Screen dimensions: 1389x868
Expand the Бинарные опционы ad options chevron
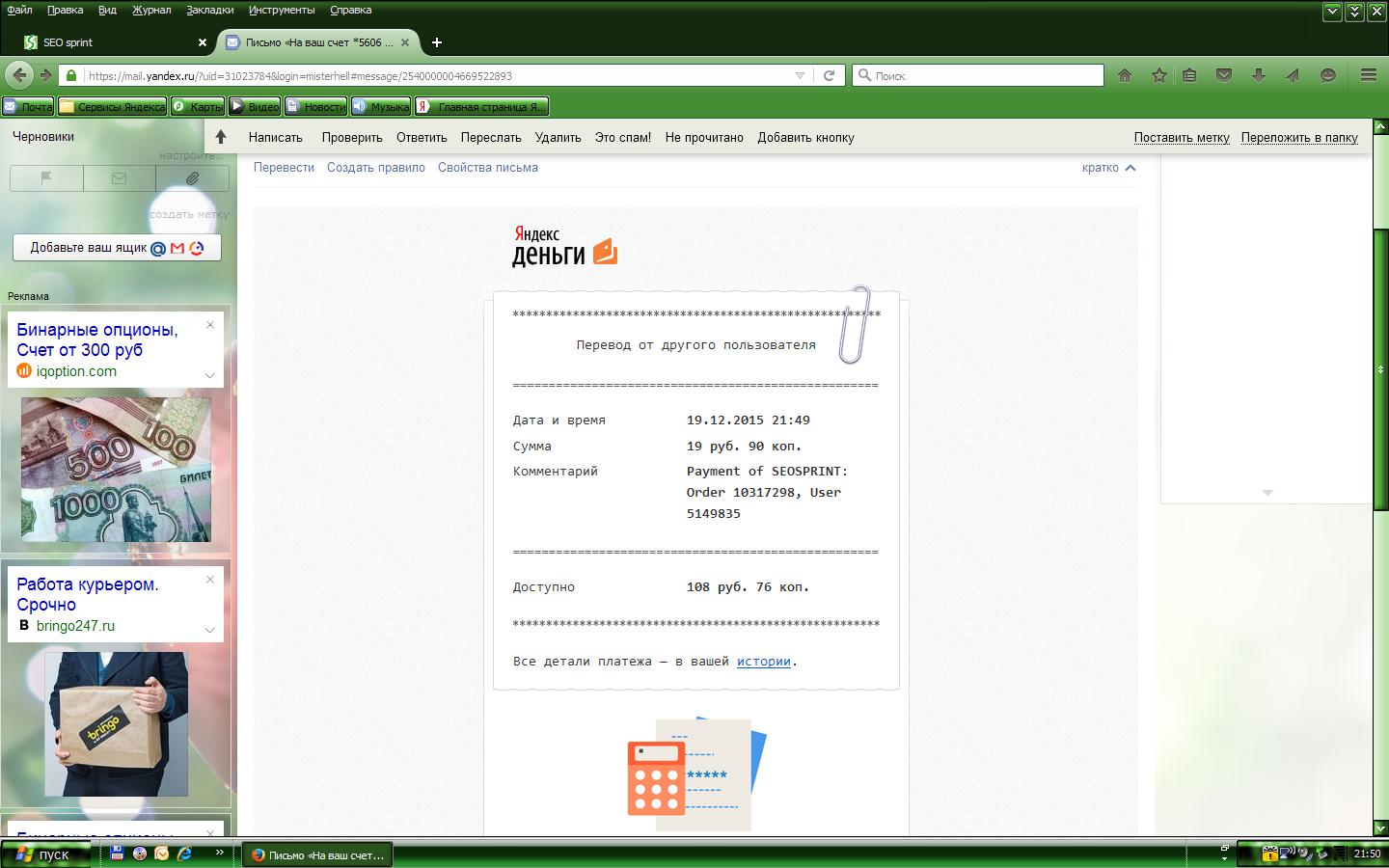(x=209, y=375)
